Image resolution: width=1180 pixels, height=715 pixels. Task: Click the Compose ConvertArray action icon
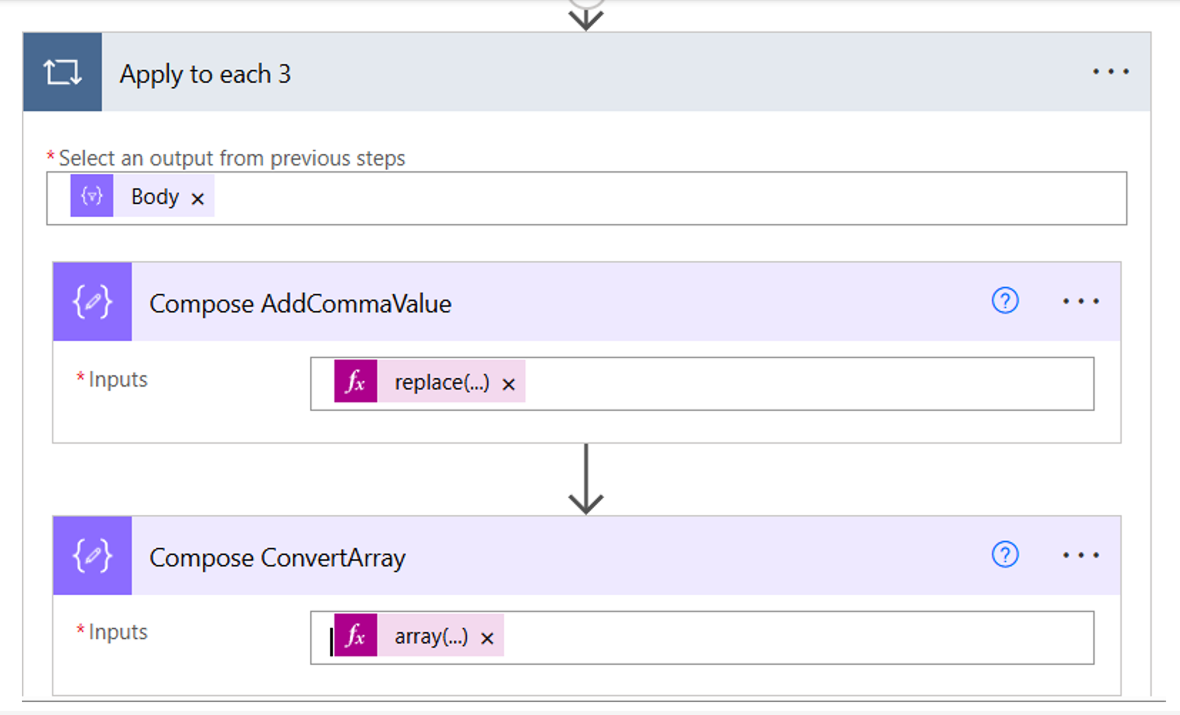point(91,557)
